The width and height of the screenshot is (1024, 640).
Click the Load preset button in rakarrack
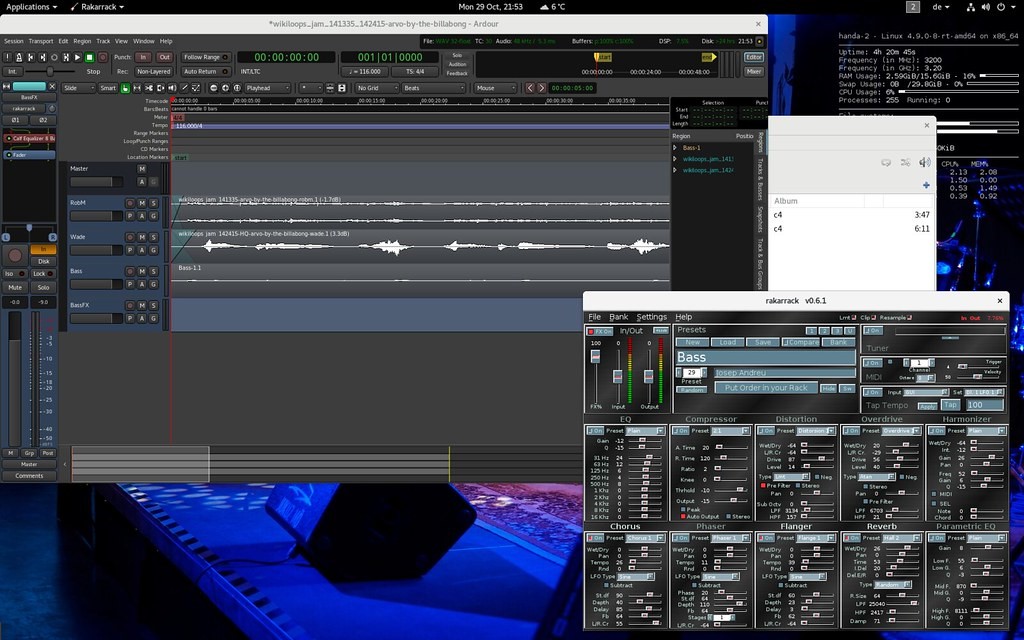(728, 342)
